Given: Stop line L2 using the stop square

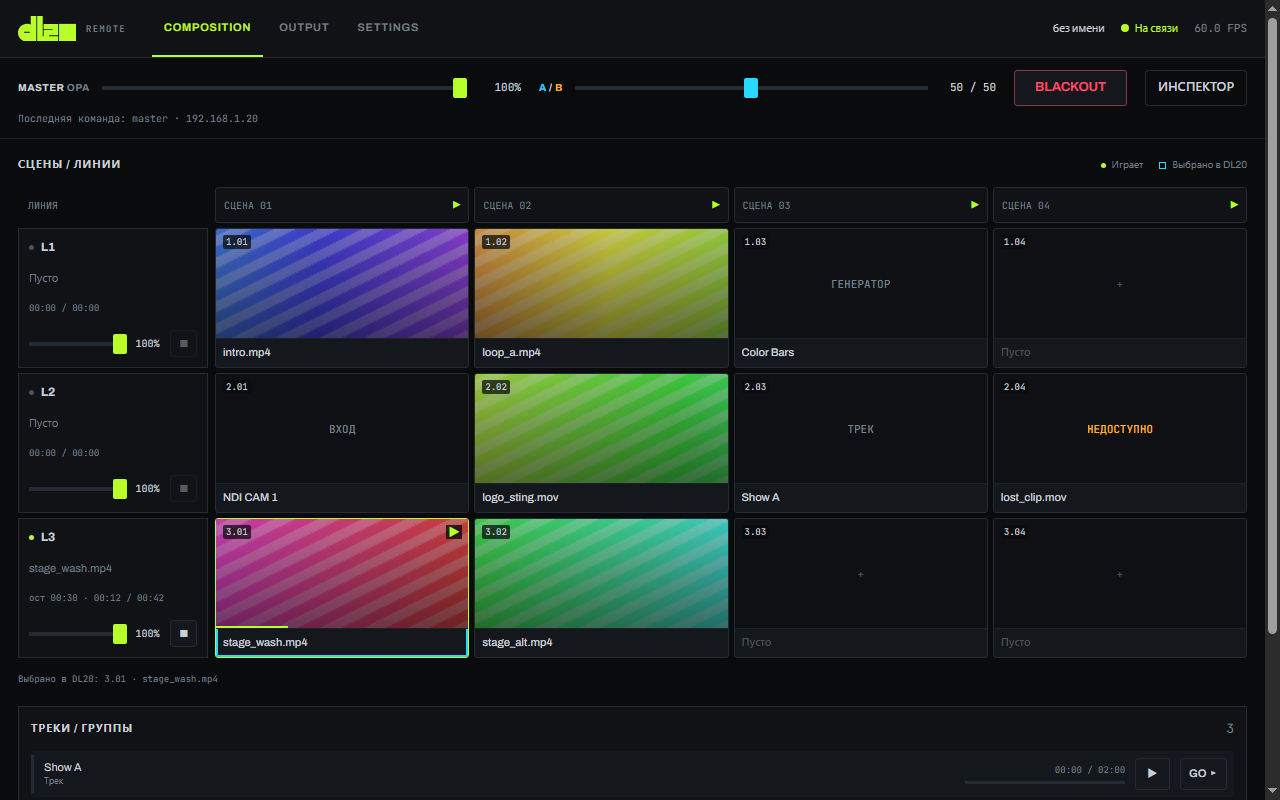Looking at the screenshot, I should pos(183,489).
